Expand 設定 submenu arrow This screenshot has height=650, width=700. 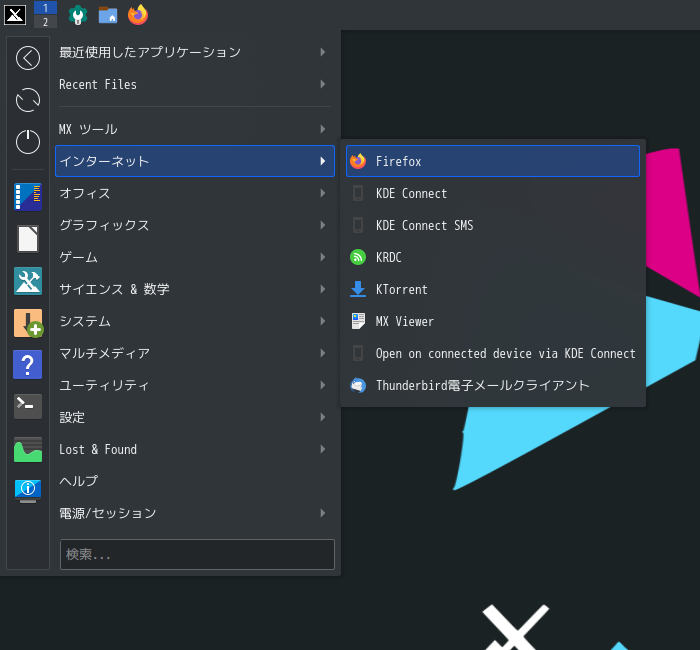tap(323, 417)
